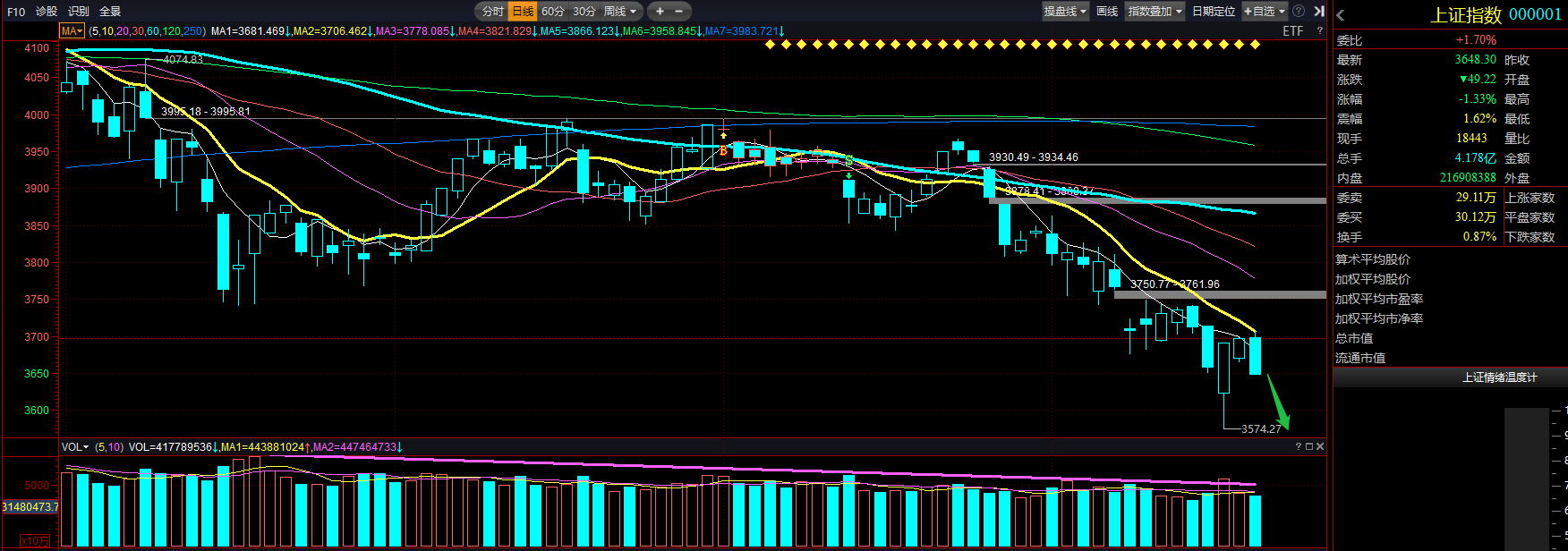Expand the 周线 period dropdown
Viewport: 1568px width, 551px height.
tap(620, 12)
